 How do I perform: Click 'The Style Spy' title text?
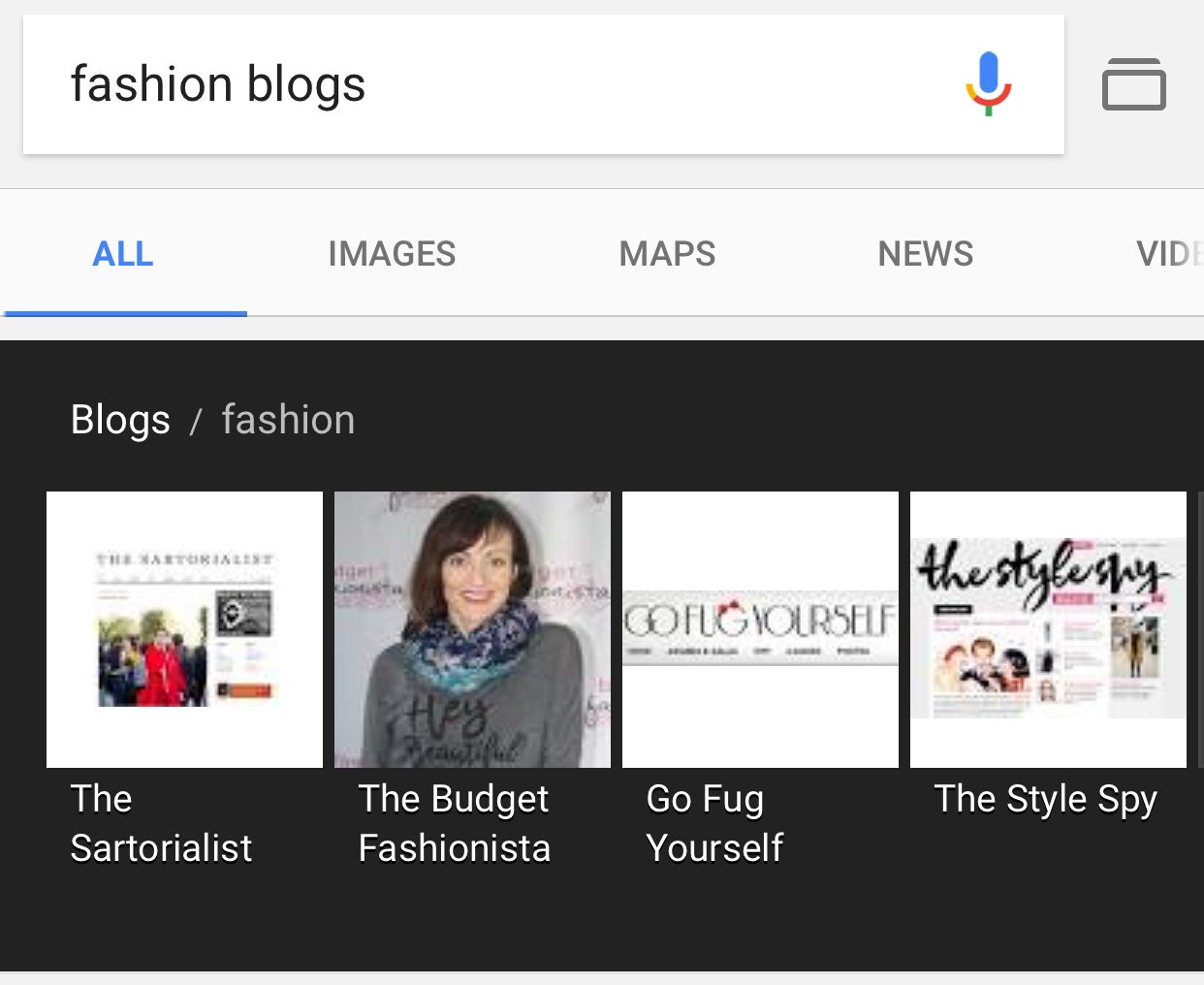pos(1046,800)
